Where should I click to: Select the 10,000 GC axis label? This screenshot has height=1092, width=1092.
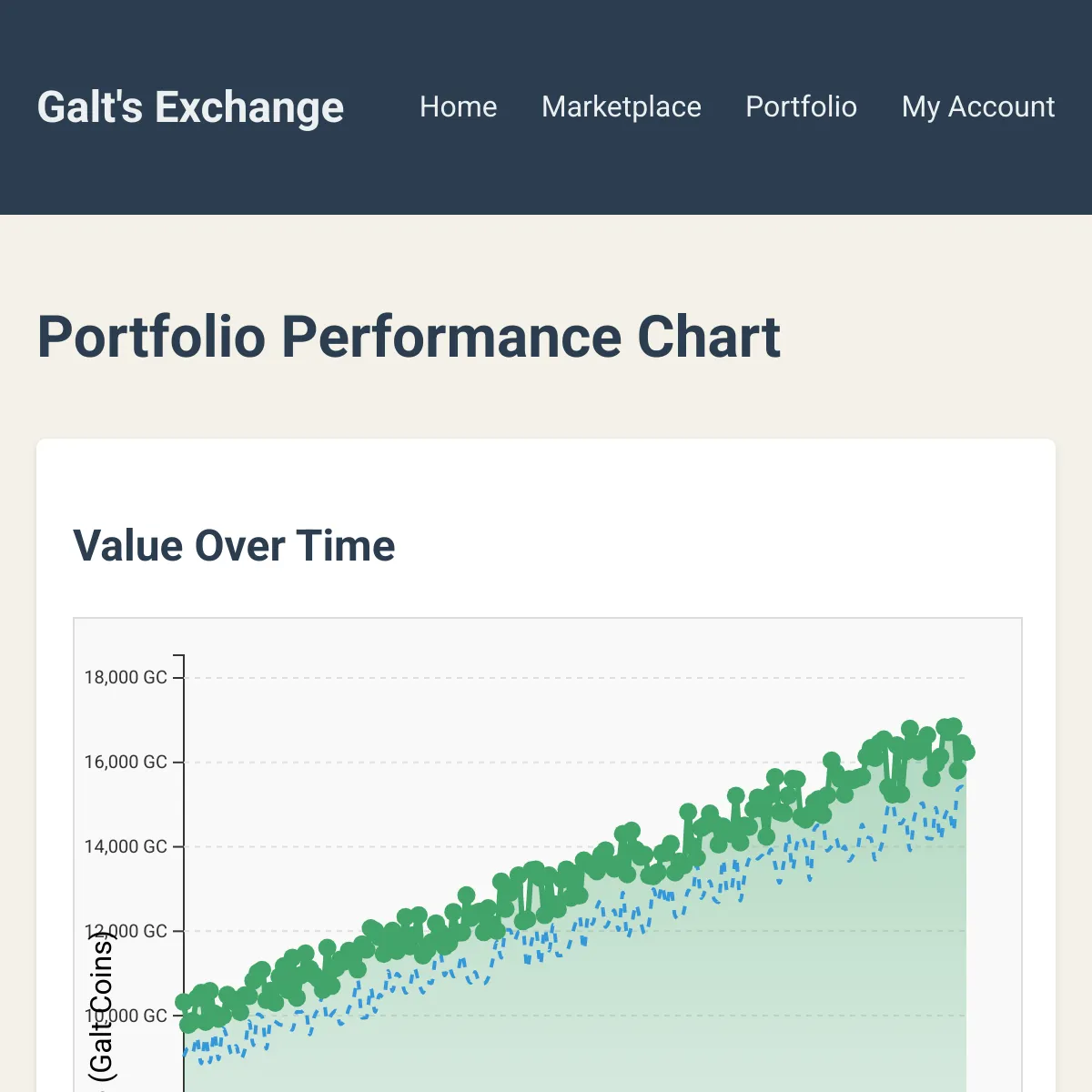[126, 1016]
